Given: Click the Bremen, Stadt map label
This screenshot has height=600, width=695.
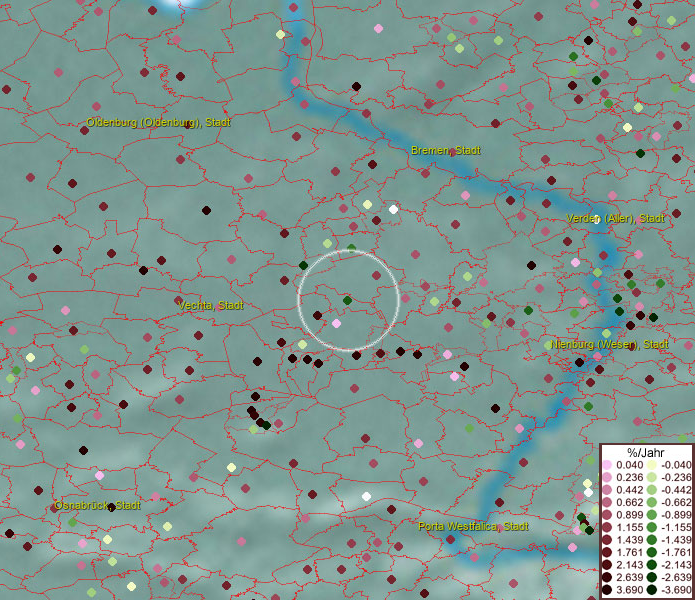Looking at the screenshot, I should click(446, 150).
